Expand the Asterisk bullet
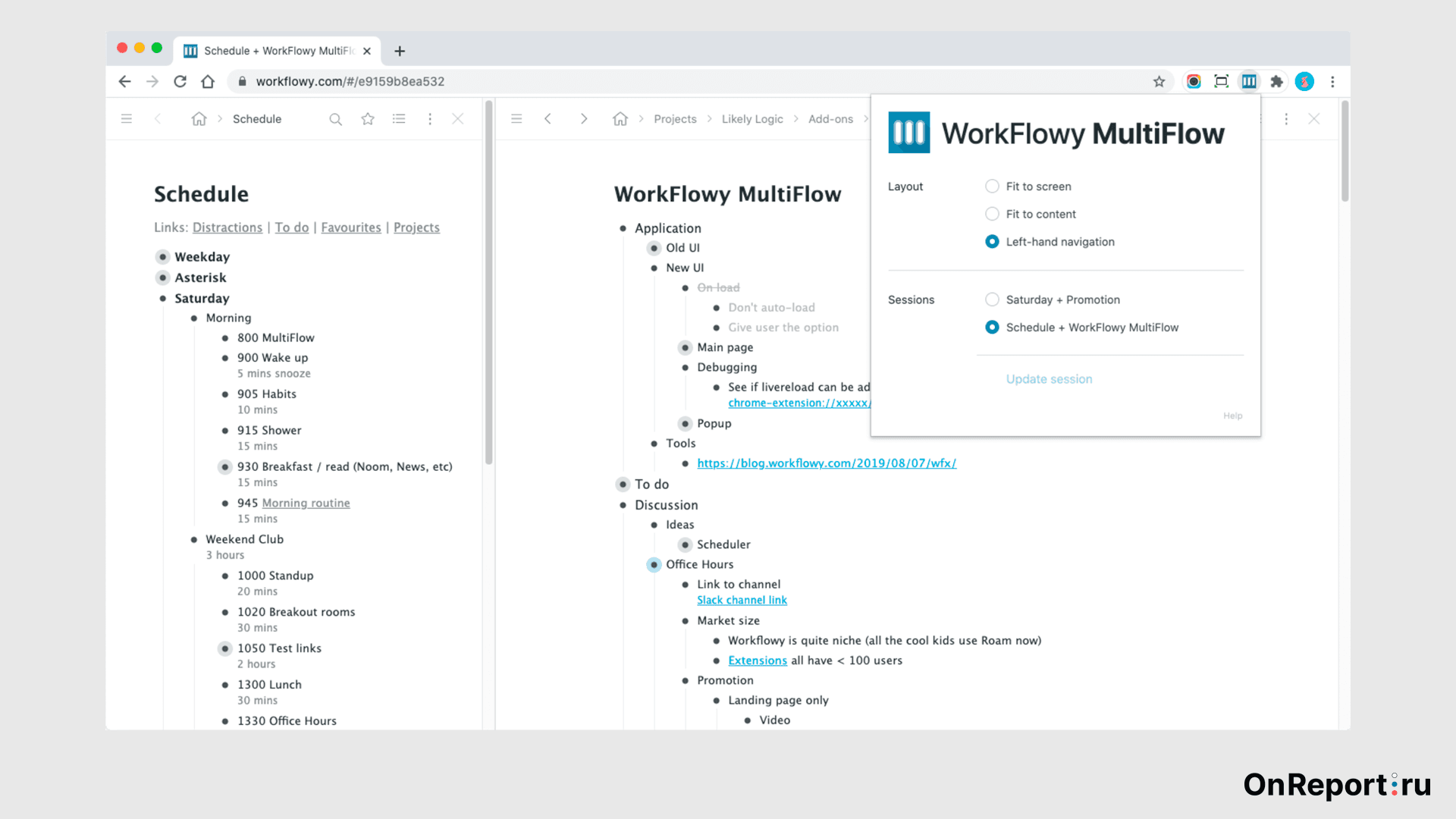Screen dimensions: 1456x819 click(162, 278)
